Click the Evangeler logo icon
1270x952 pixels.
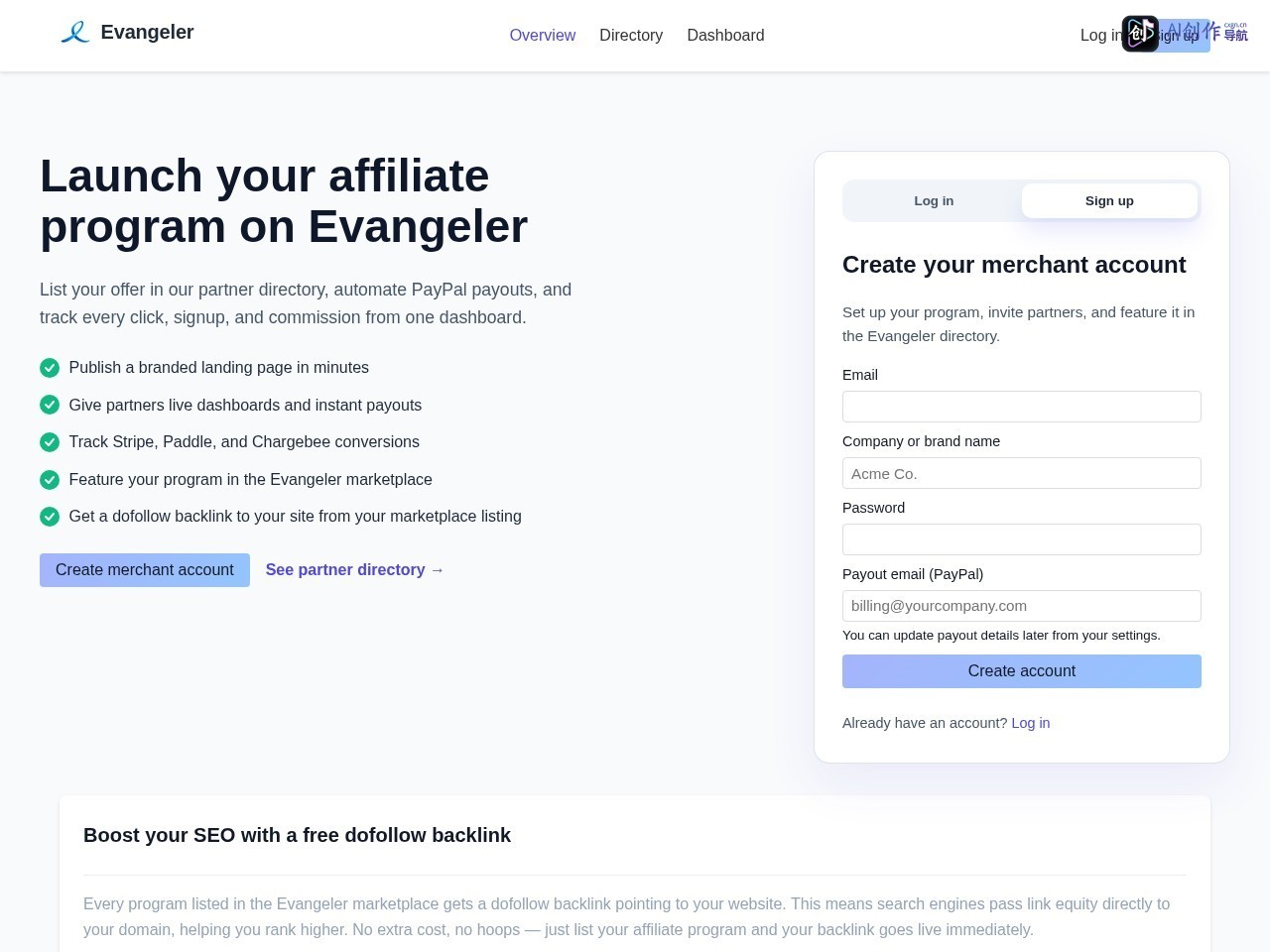75,33
